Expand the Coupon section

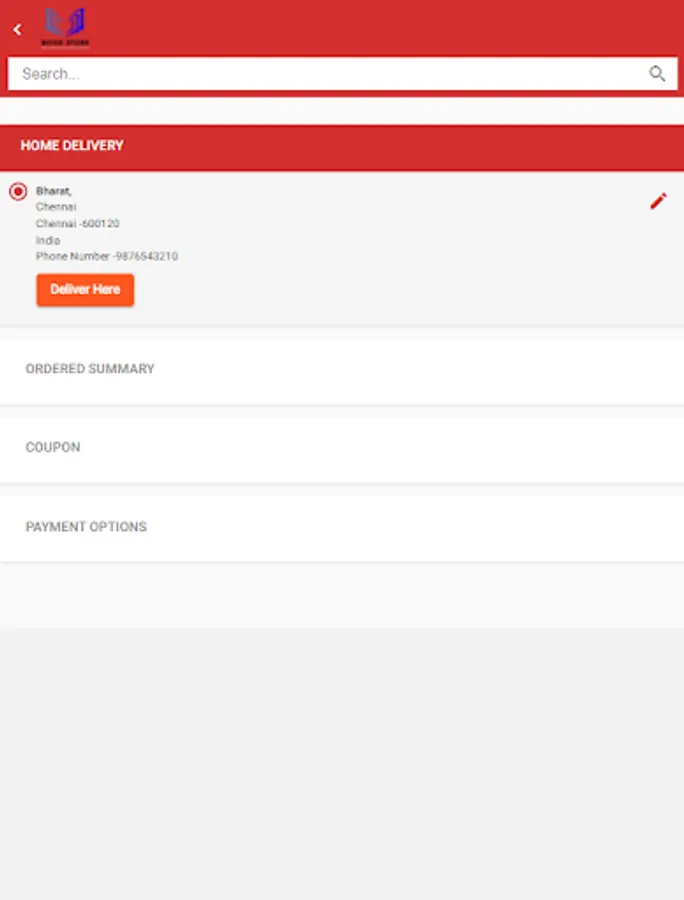point(342,450)
